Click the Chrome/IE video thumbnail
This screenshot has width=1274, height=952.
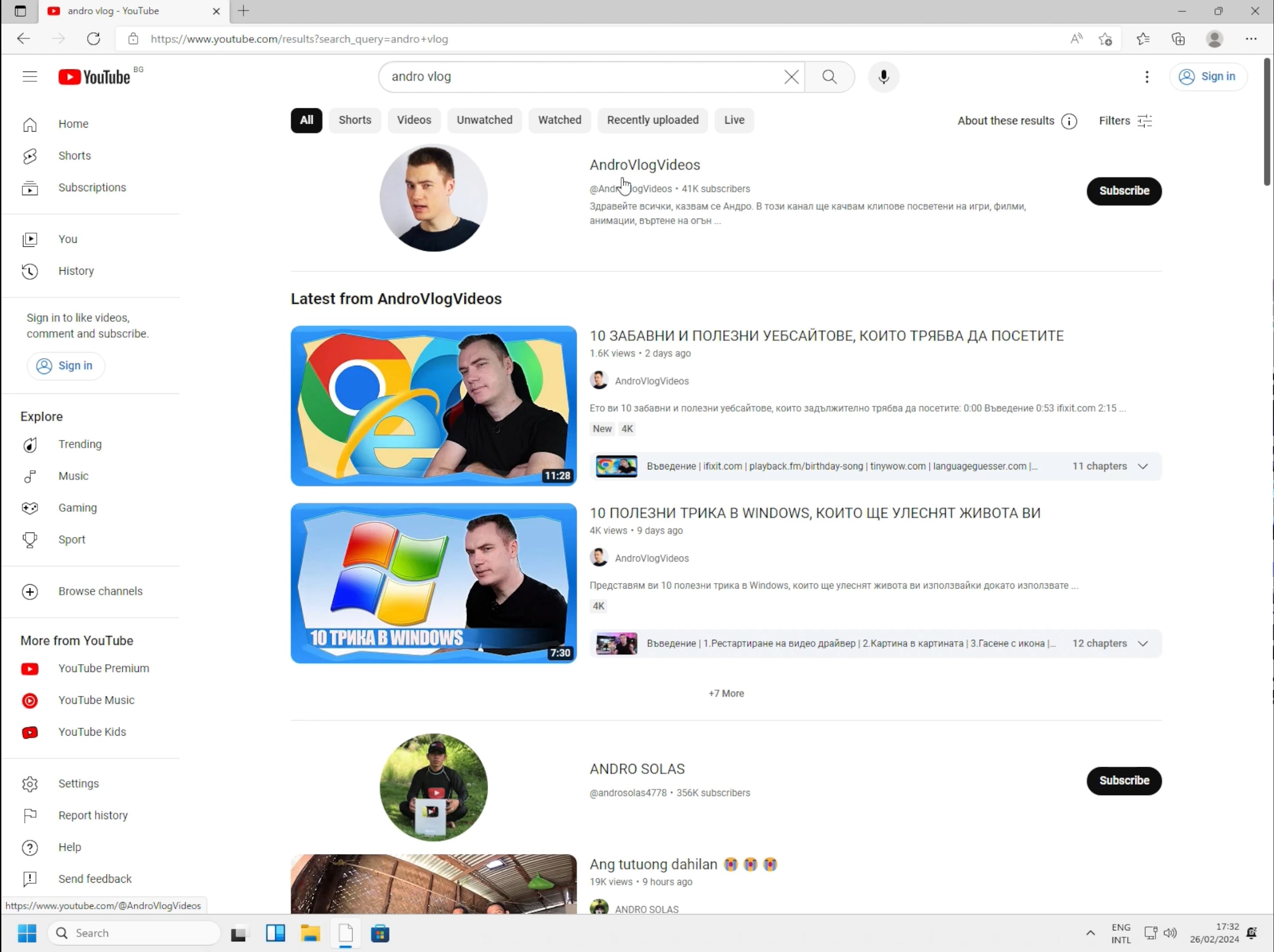click(x=433, y=406)
